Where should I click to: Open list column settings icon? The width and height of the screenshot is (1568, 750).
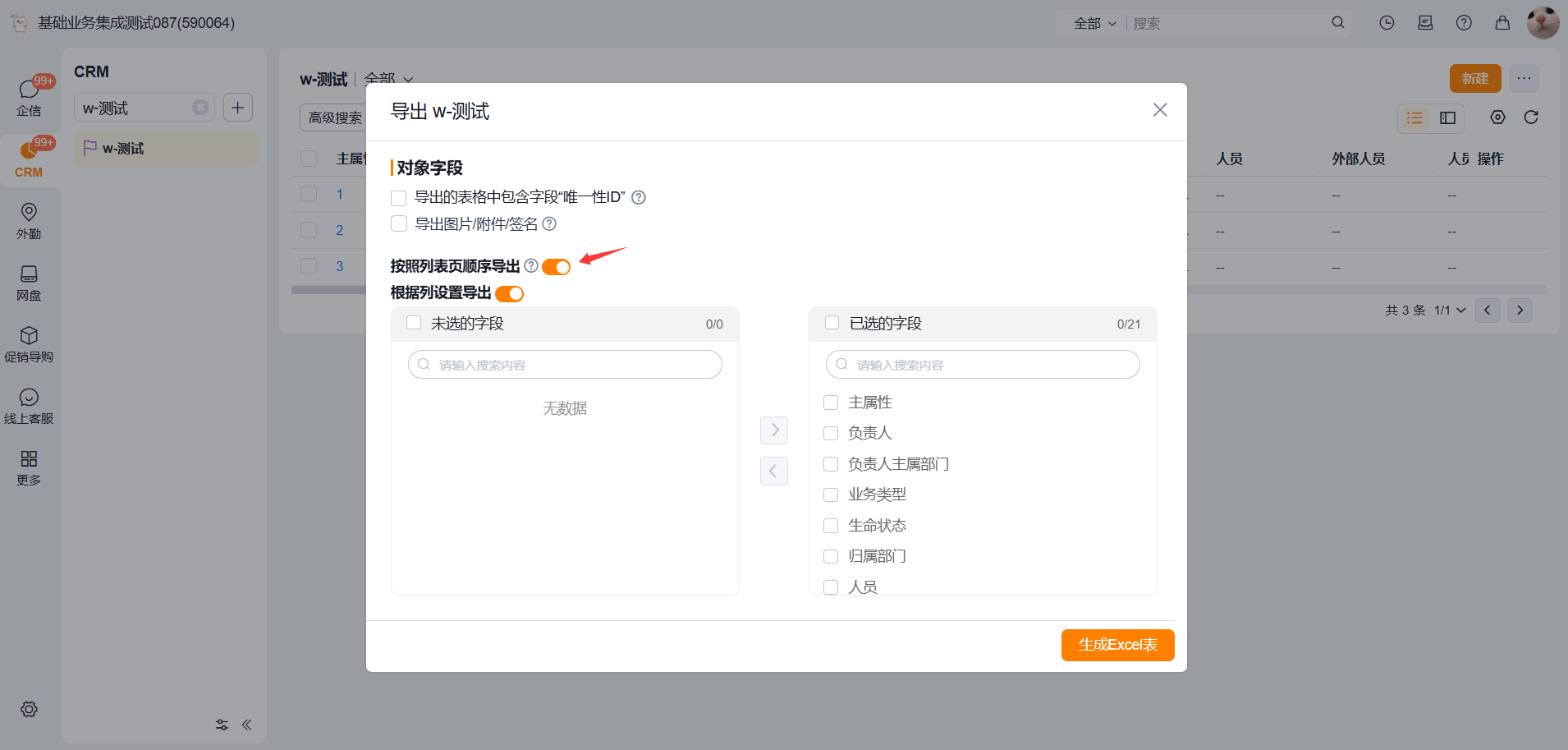tap(1498, 117)
